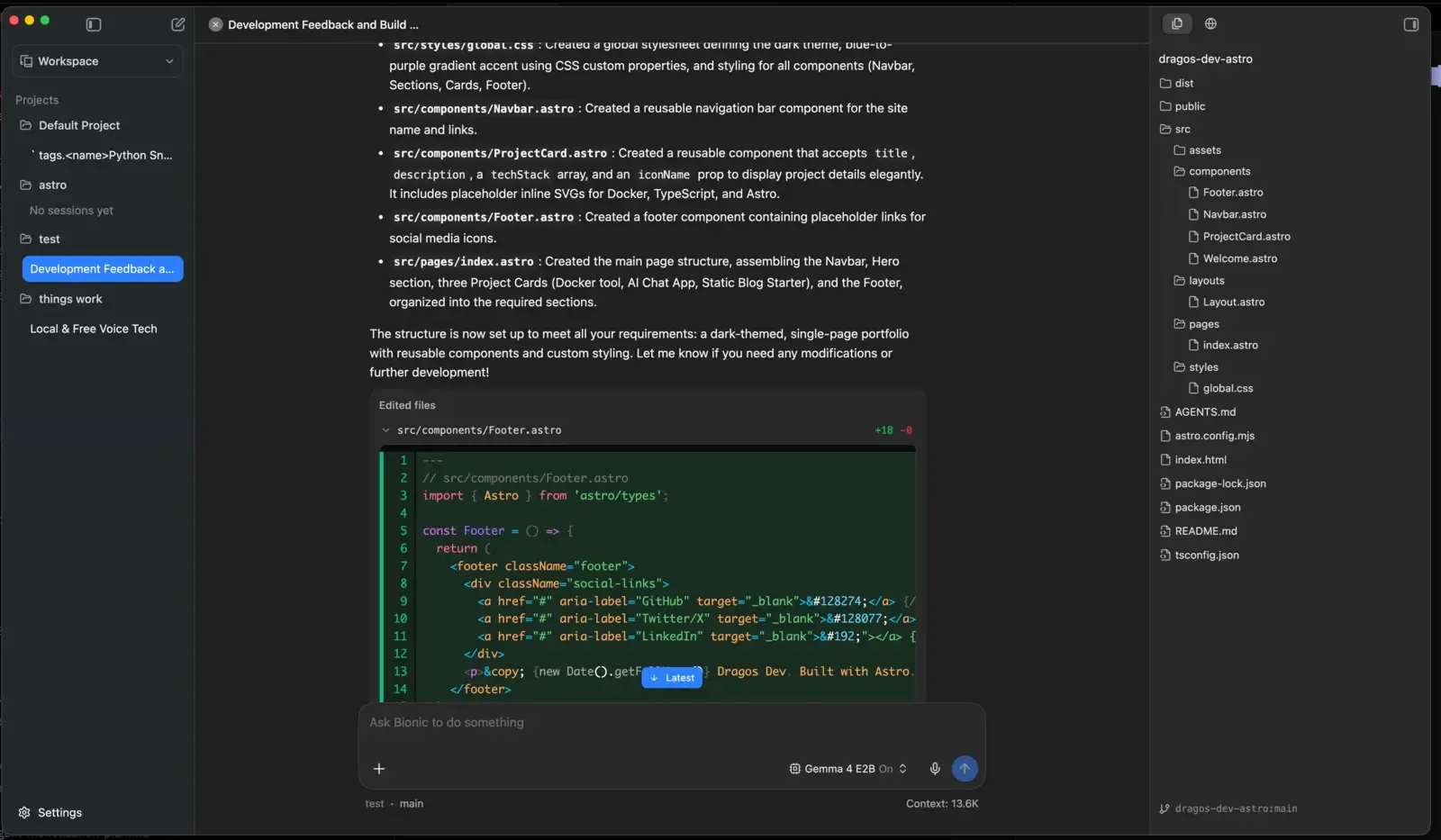The image size is (1441, 840).
Task: Open README.md file
Action: (1199, 531)
